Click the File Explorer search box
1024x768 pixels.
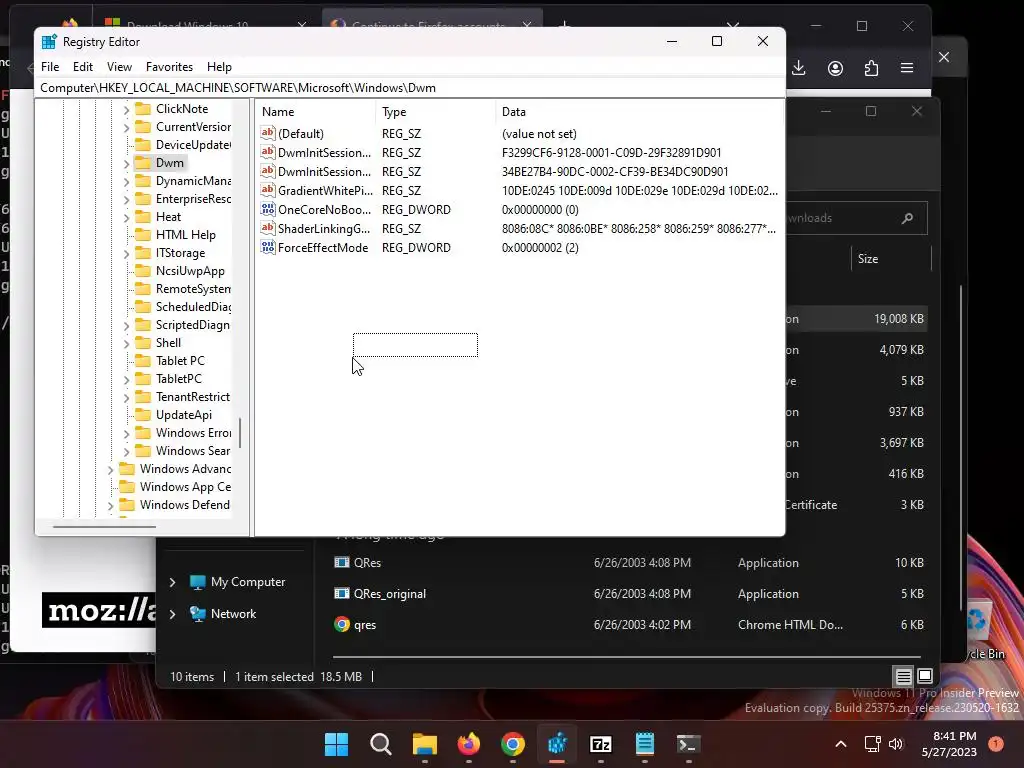(856, 218)
